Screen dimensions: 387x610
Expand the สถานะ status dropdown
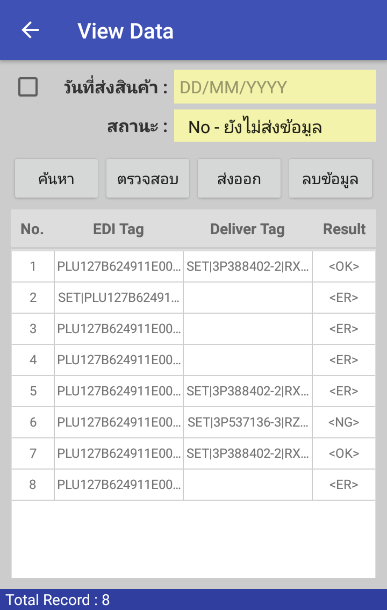[x=275, y=126]
